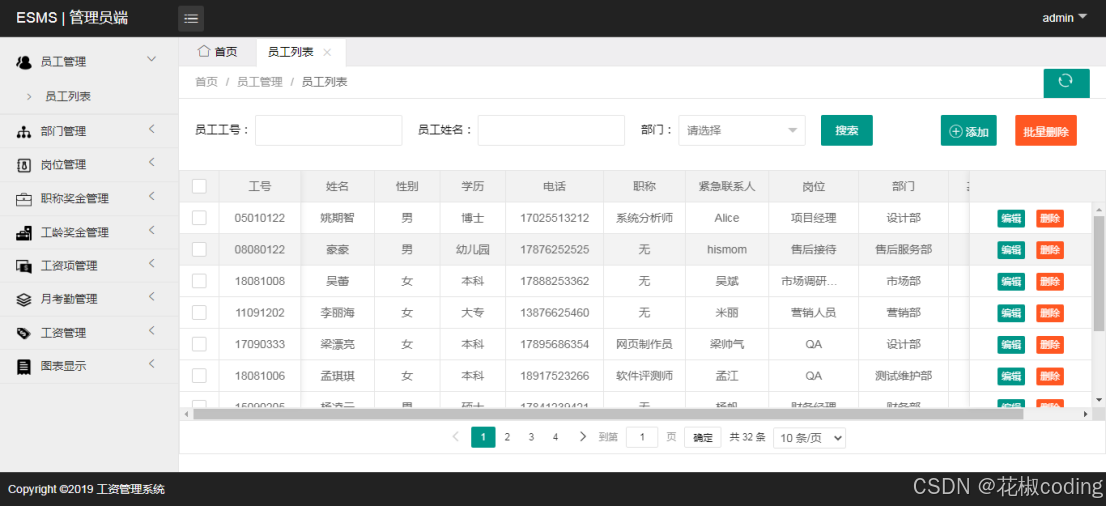Screen dimensions: 1107x507
Task: Expand the 部门管理 menu
Action: coord(151,129)
